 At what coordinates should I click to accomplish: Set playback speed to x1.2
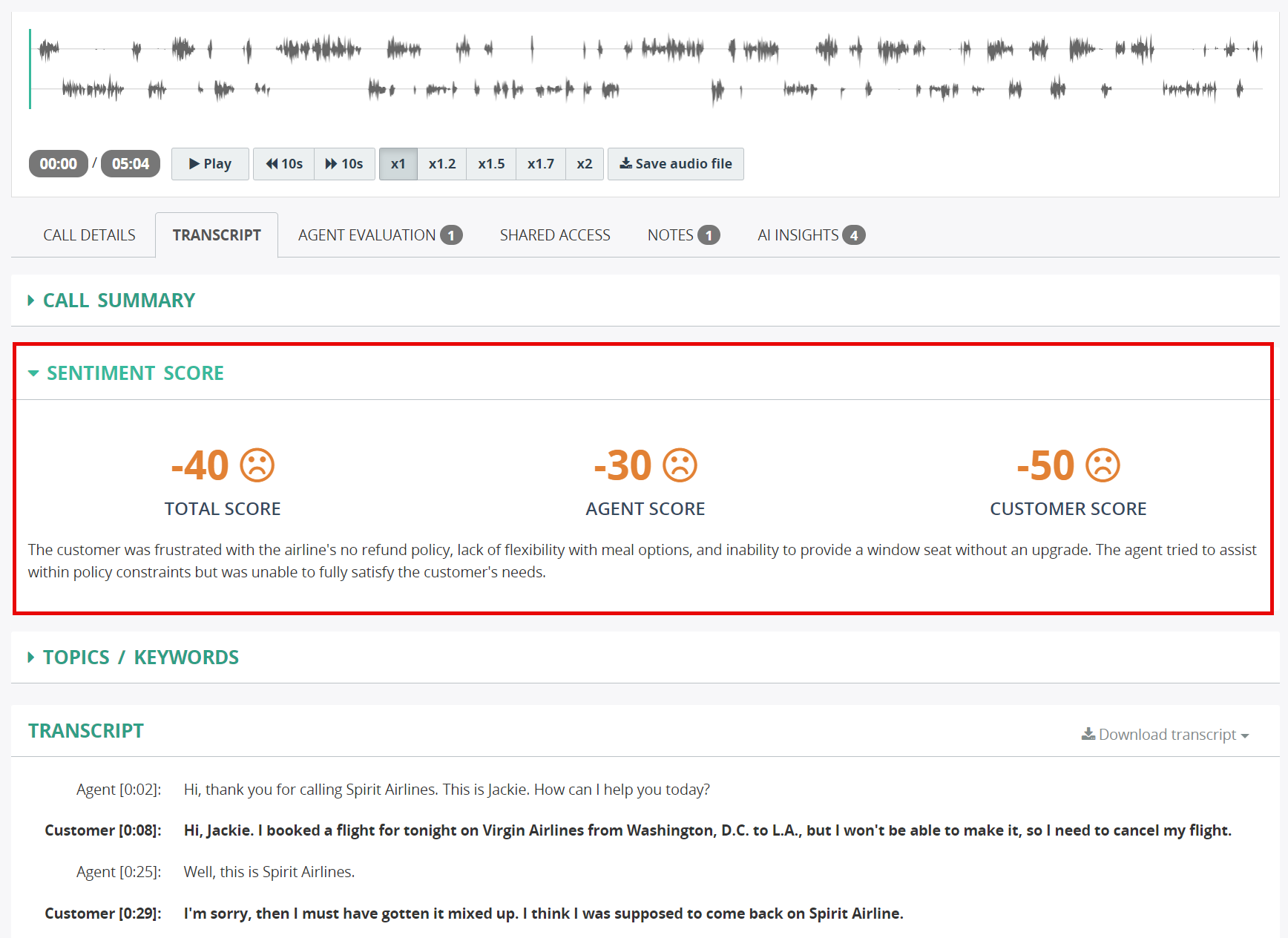point(442,164)
